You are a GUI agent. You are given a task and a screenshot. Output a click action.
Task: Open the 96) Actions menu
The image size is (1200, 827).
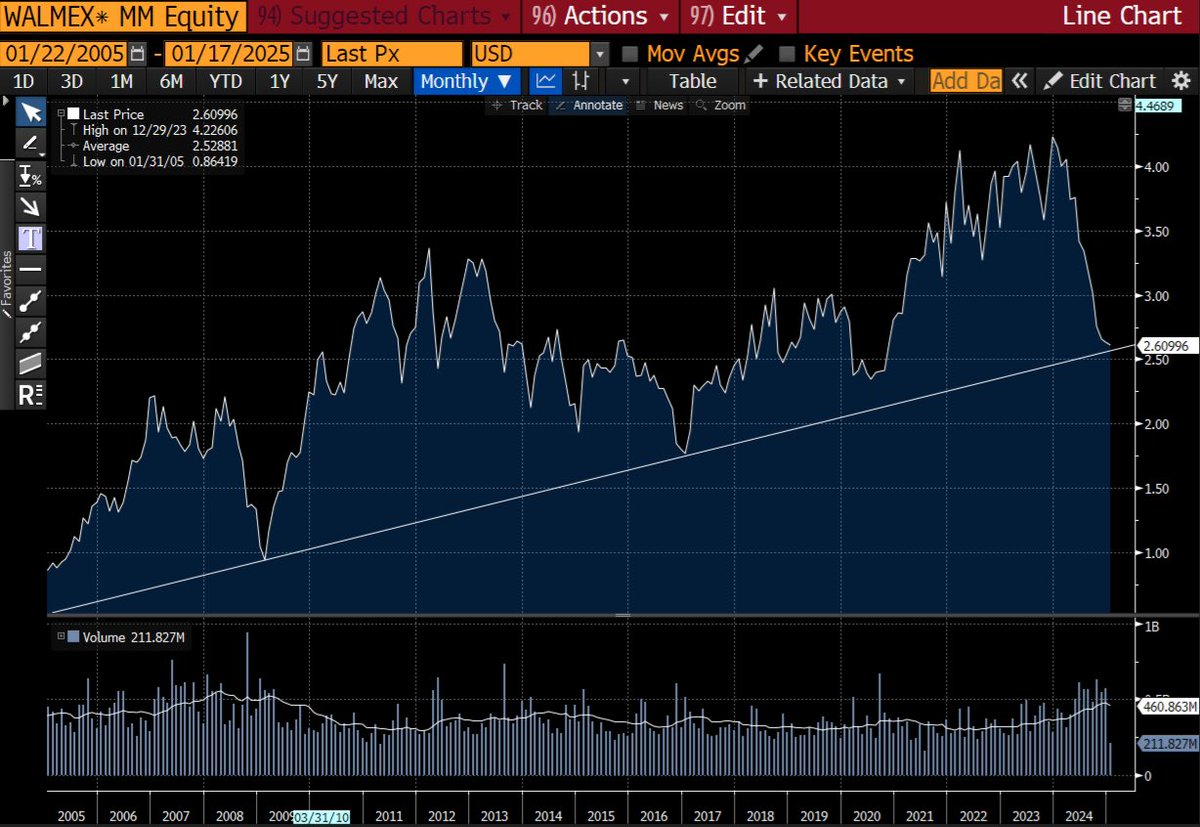coord(600,16)
